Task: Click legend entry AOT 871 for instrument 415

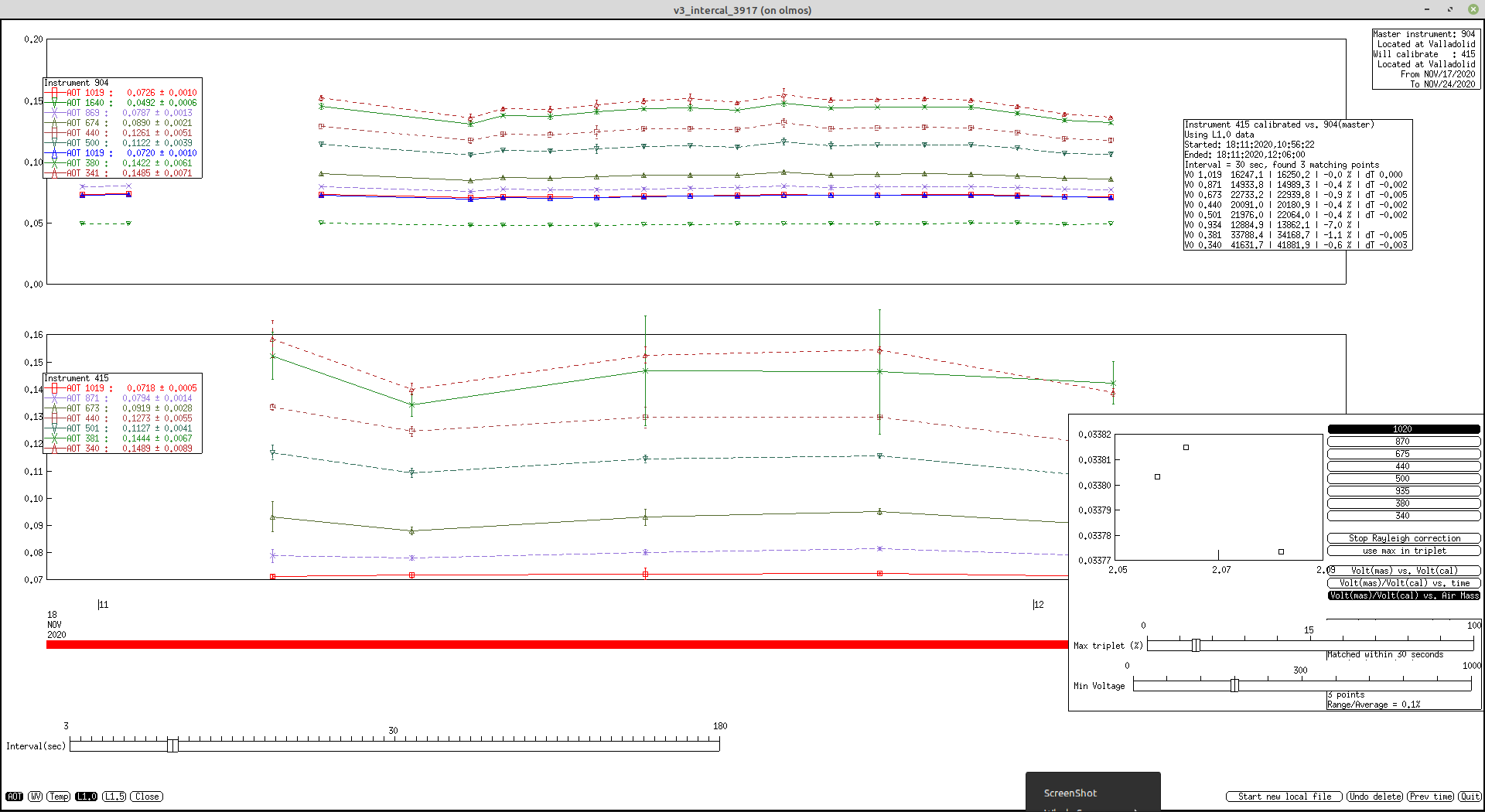Action: pyautogui.click(x=121, y=398)
